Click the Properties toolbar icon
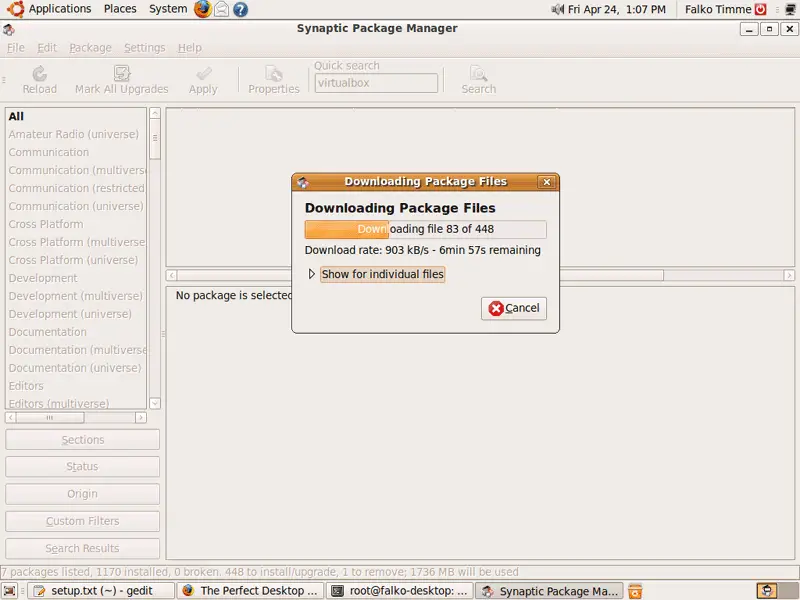This screenshot has width=800, height=600. pos(273,74)
